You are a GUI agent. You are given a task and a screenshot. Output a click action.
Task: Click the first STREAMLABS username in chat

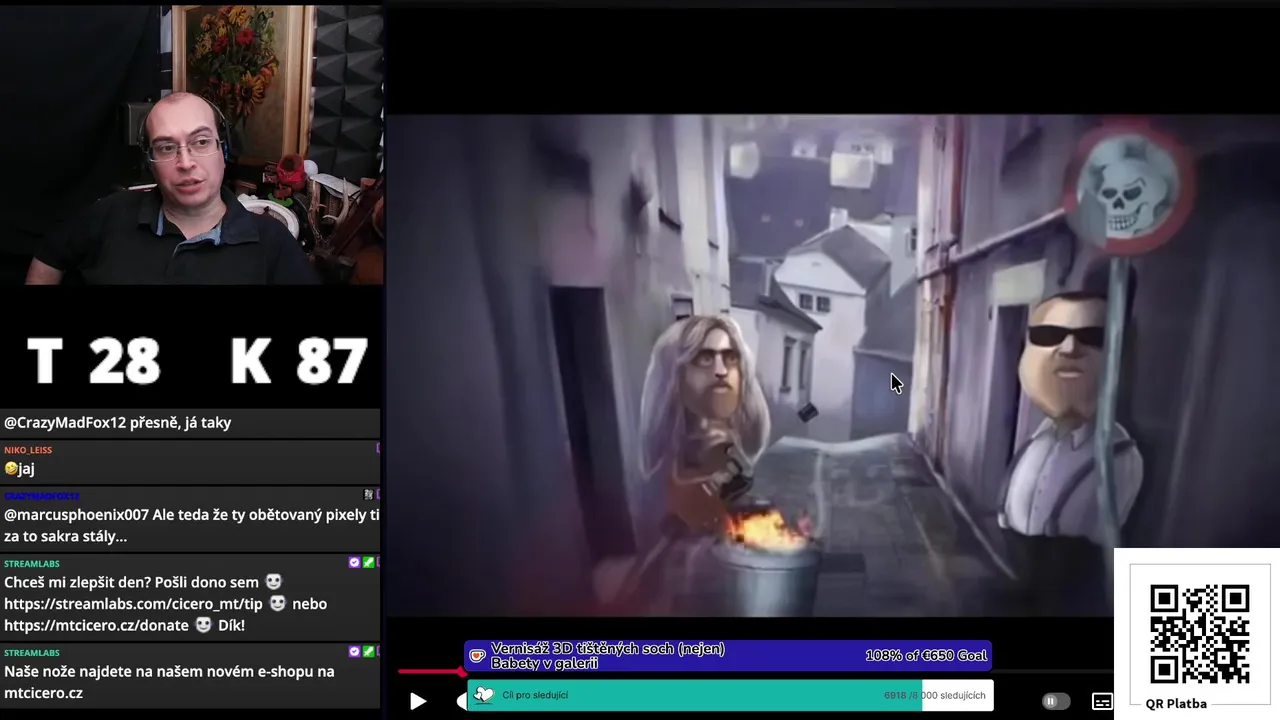(32, 564)
